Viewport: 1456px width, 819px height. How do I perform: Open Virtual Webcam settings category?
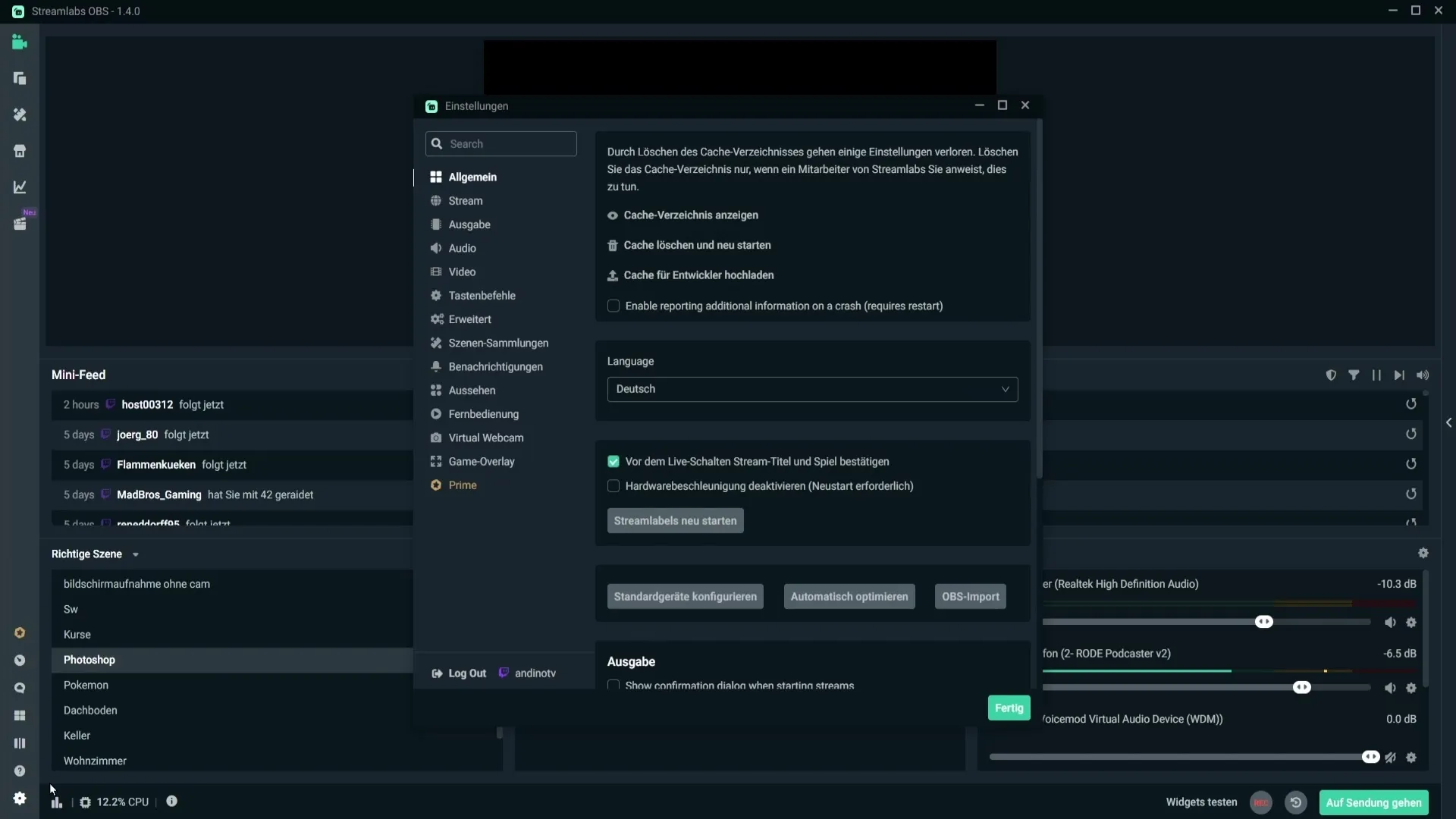pyautogui.click(x=485, y=438)
